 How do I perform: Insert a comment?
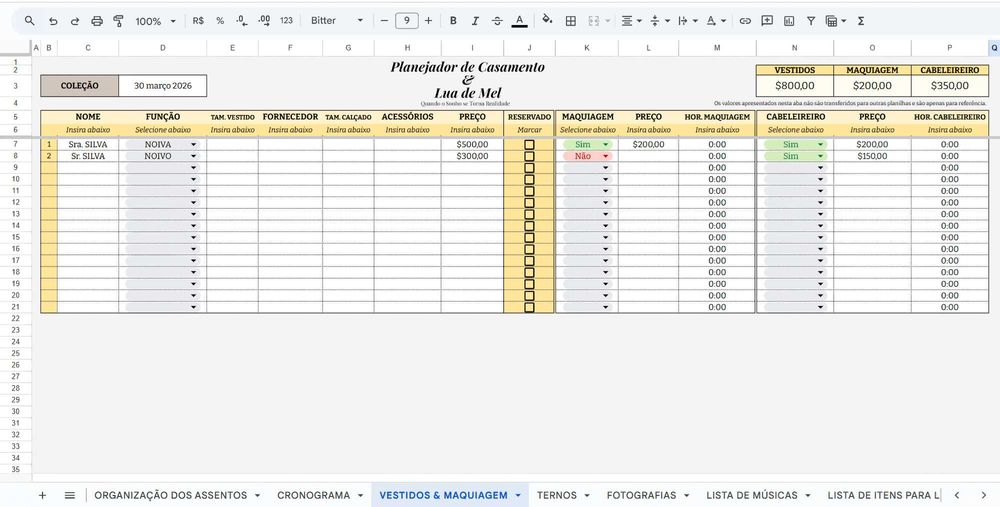tap(767, 20)
